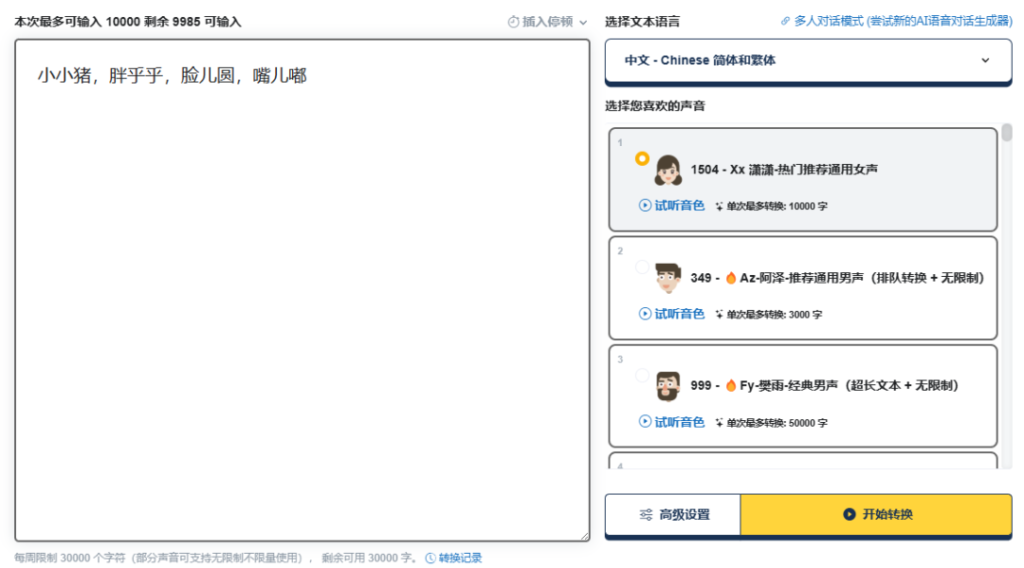The width and height of the screenshot is (1024, 568).
Task: Click the 本次最多可输入 10000 counter text
Action: click(x=128, y=22)
